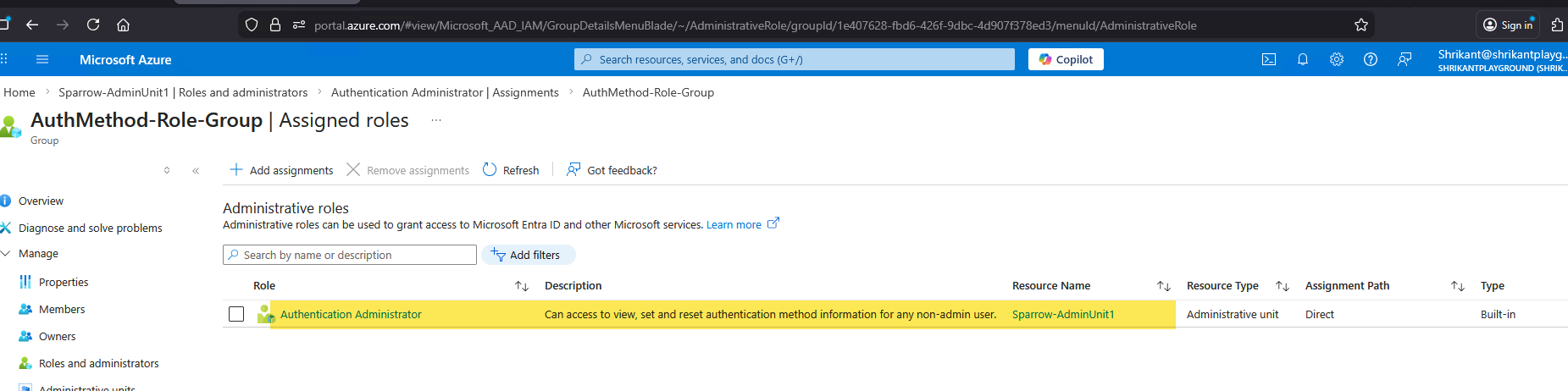1568x391 pixels.
Task: Open Azure help question mark icon
Action: point(1371,59)
